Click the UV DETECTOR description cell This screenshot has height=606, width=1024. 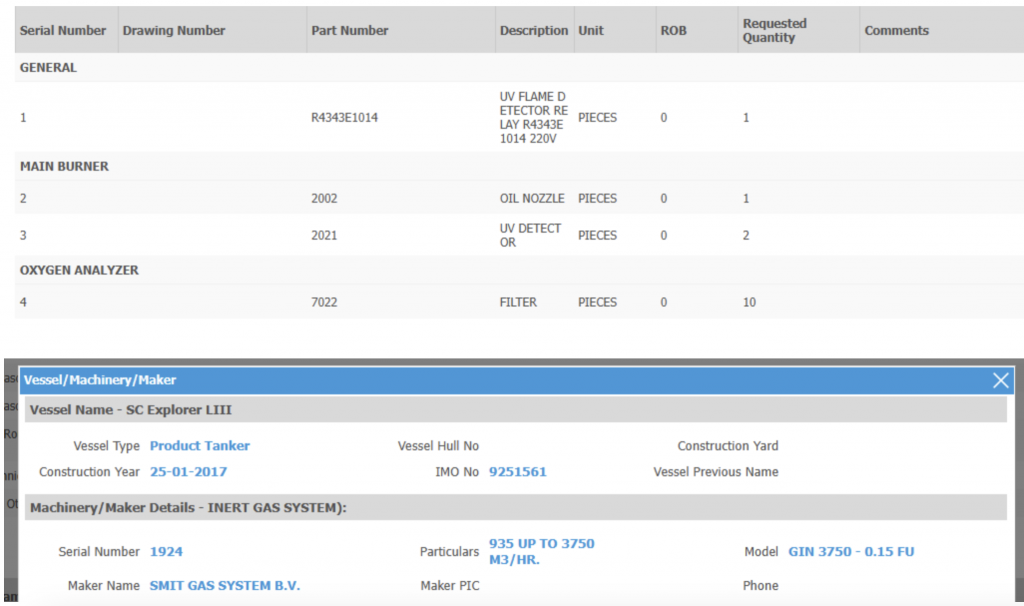(x=532, y=235)
